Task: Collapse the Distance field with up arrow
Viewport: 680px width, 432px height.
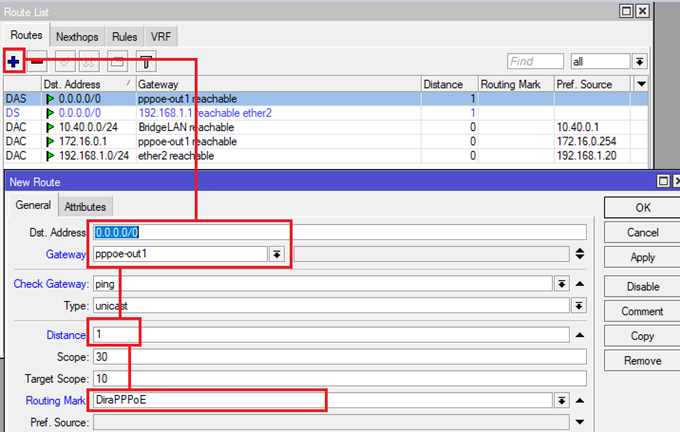Action: coord(579,335)
